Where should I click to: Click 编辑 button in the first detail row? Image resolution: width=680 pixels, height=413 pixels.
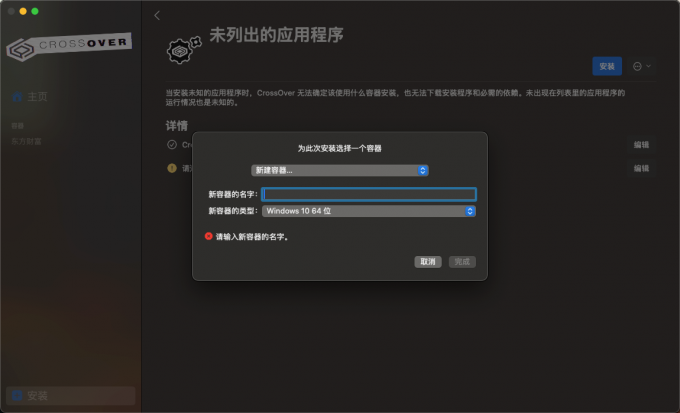click(641, 145)
